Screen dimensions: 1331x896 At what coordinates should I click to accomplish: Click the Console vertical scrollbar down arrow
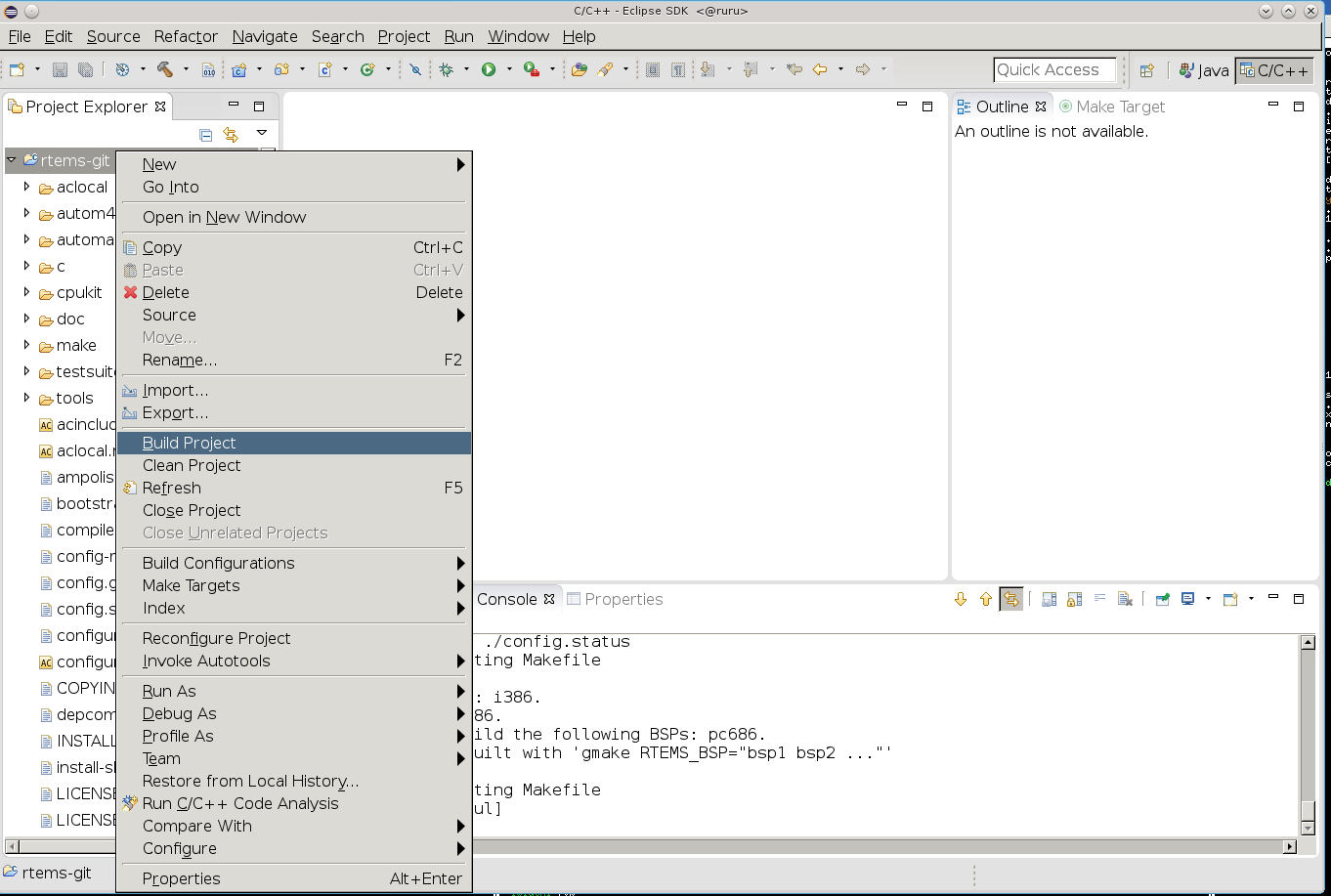pos(1309,828)
